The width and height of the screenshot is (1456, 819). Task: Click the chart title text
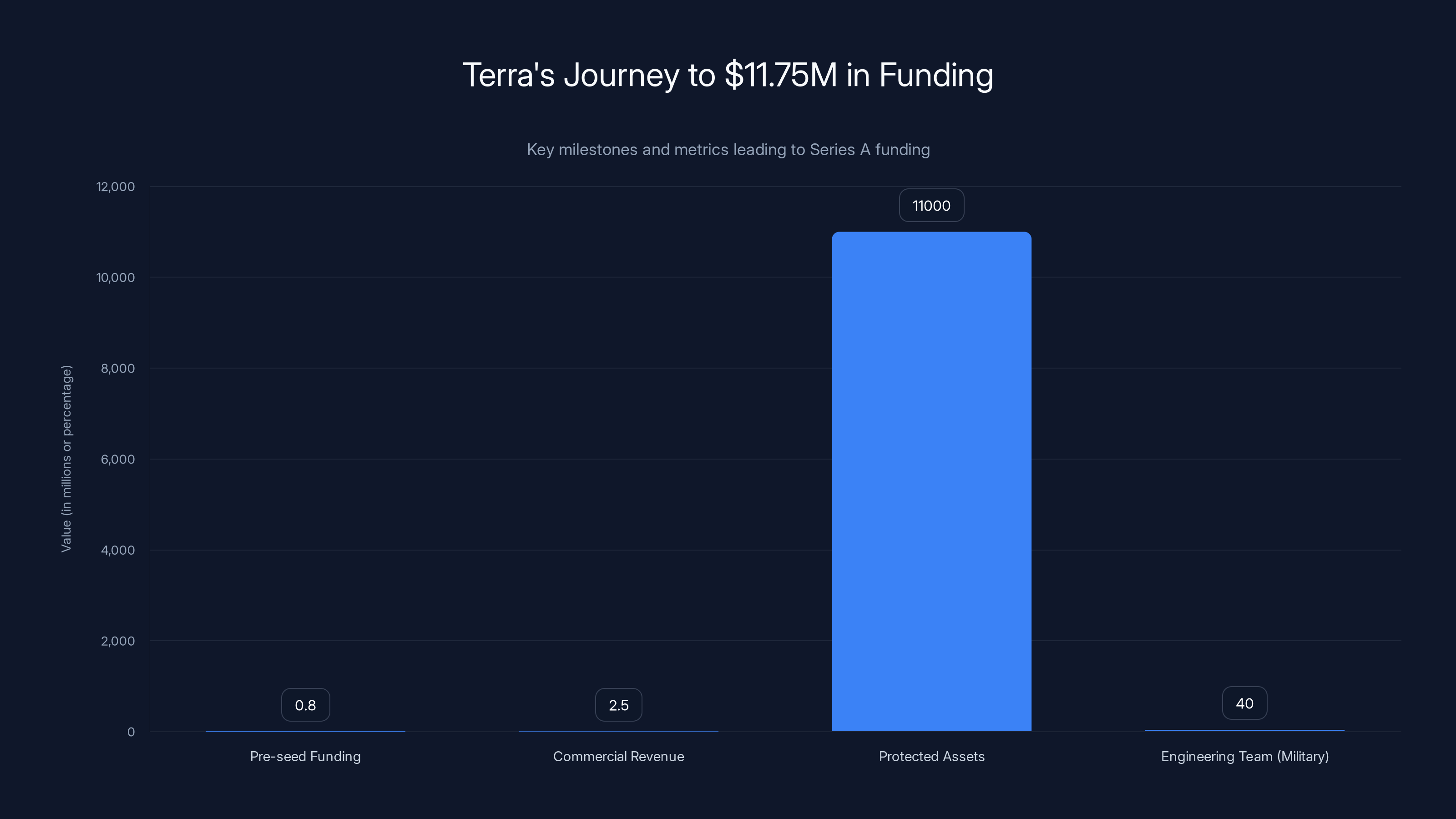(728, 75)
